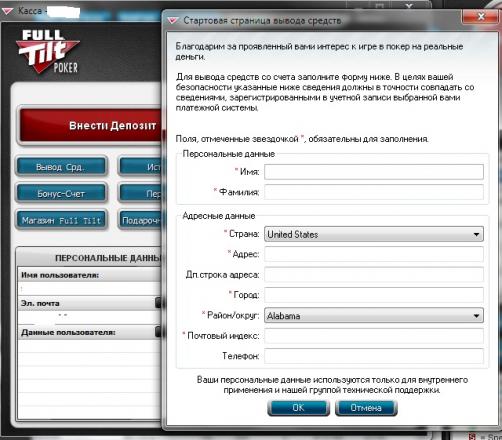502x440 pixels.
Task: Select the Адрес address input field
Action: [374, 254]
